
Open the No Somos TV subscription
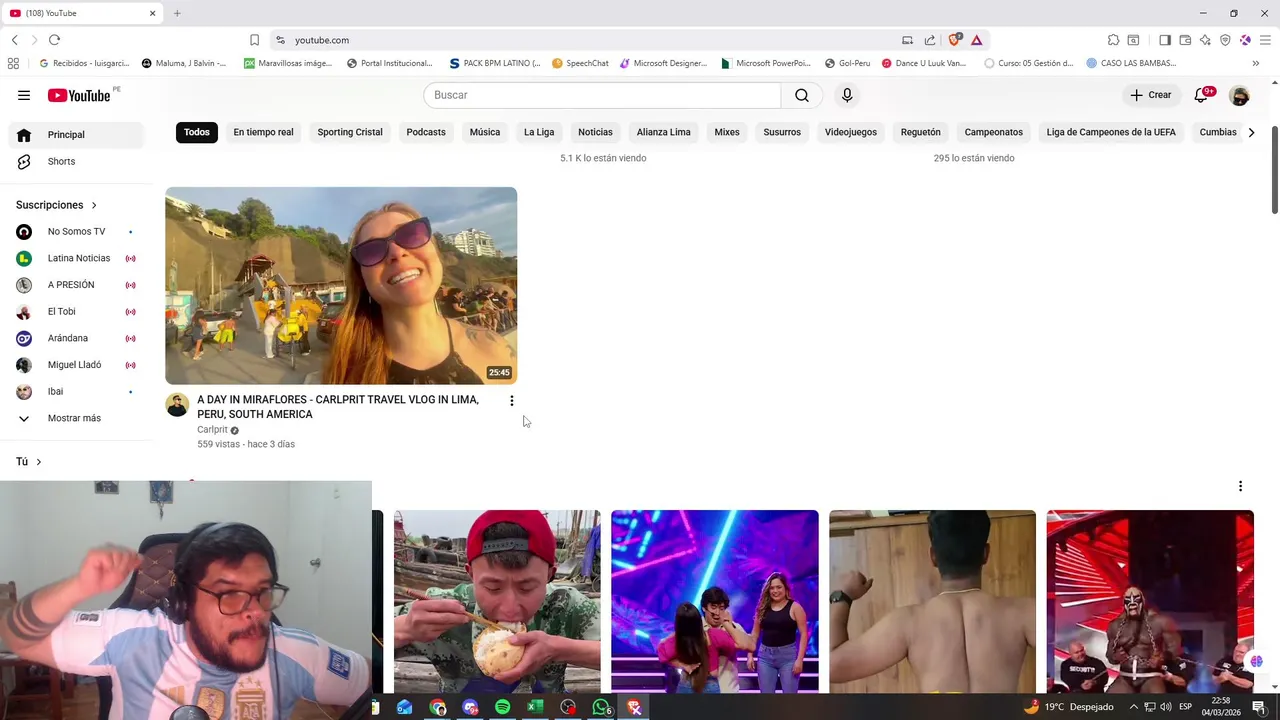(x=78, y=232)
